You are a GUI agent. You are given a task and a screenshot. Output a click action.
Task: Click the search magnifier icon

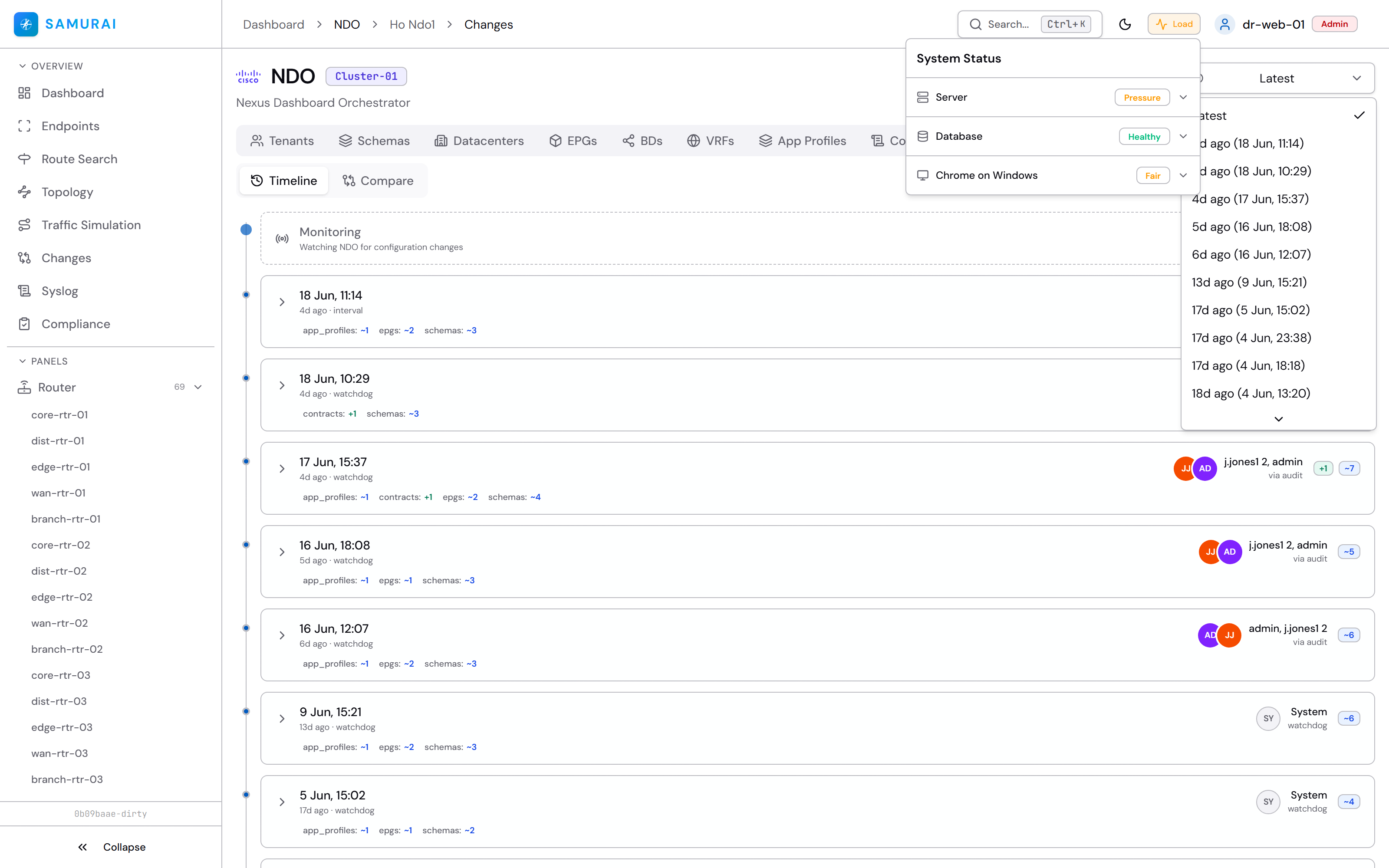click(976, 24)
